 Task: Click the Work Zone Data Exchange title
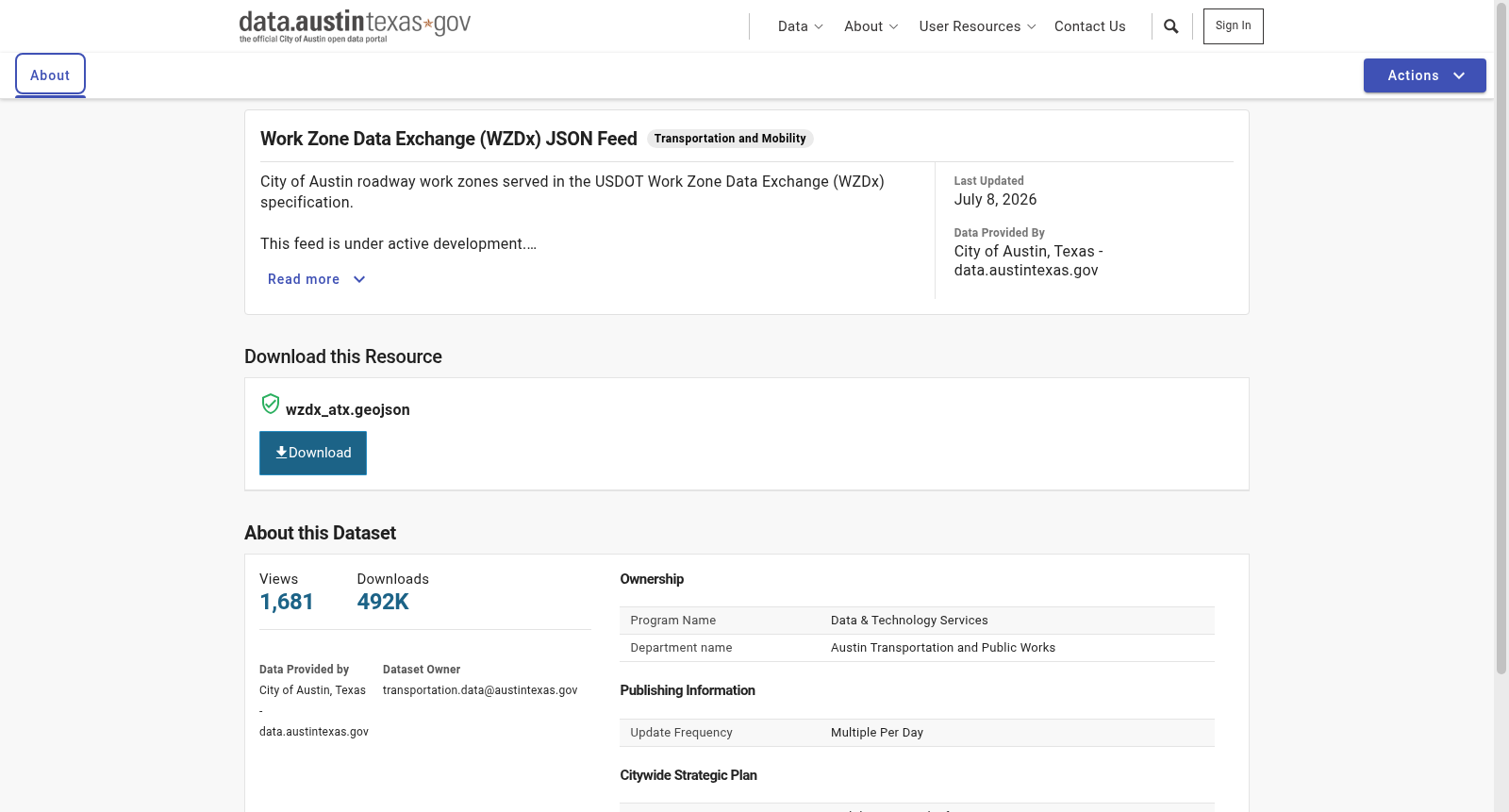pyautogui.click(x=449, y=139)
